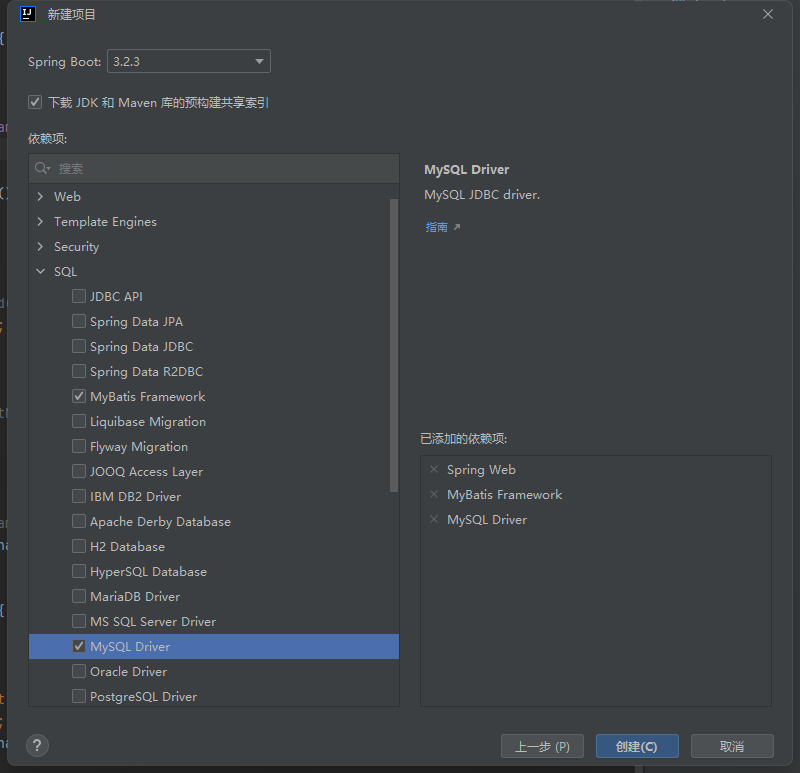Enable Flyway Migration checkbox

click(x=79, y=446)
